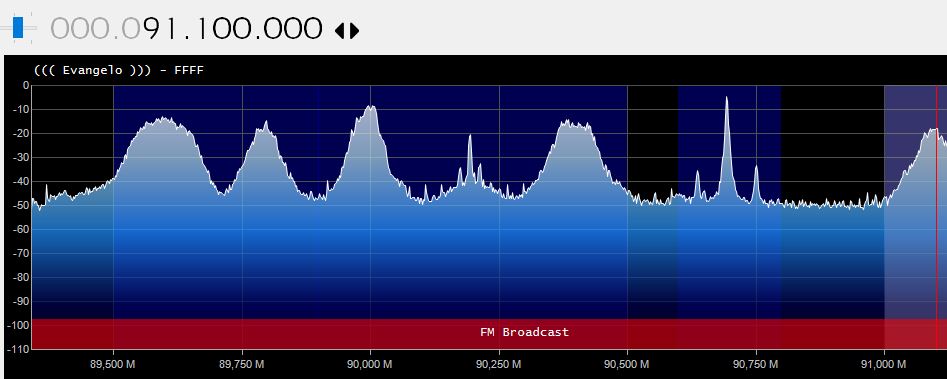The image size is (947, 379).
Task: Click the 89,500 M frequency axis label
Action: tap(113, 365)
